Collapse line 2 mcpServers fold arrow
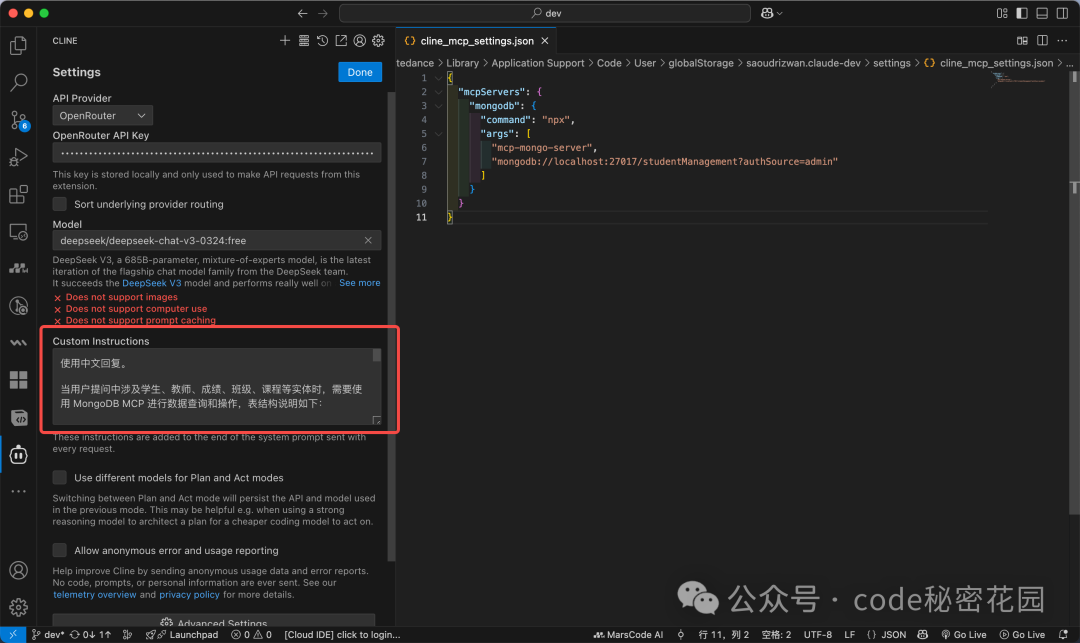The width and height of the screenshot is (1080, 643). (x=436, y=91)
